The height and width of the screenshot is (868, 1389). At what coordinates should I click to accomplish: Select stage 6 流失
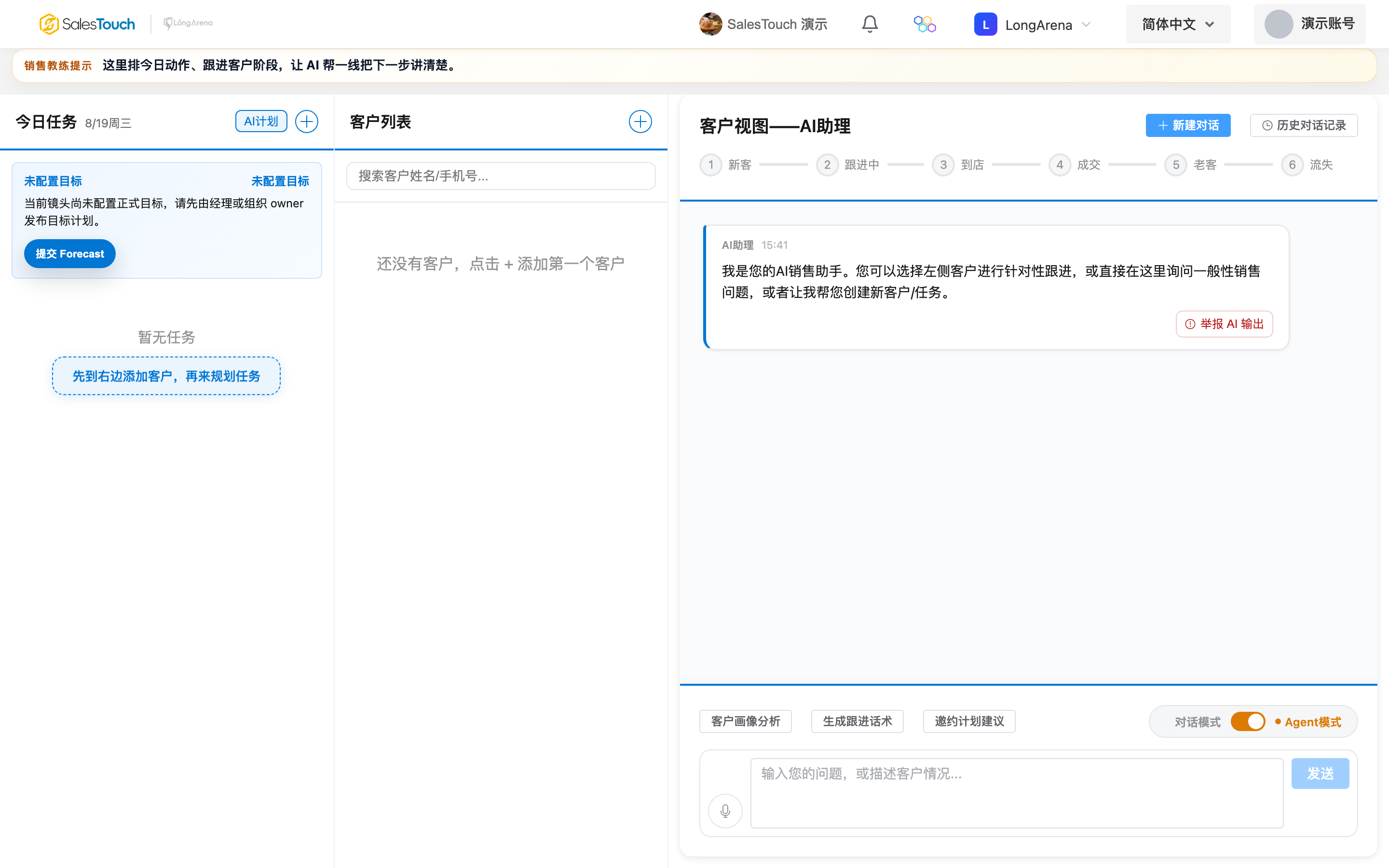[1307, 165]
